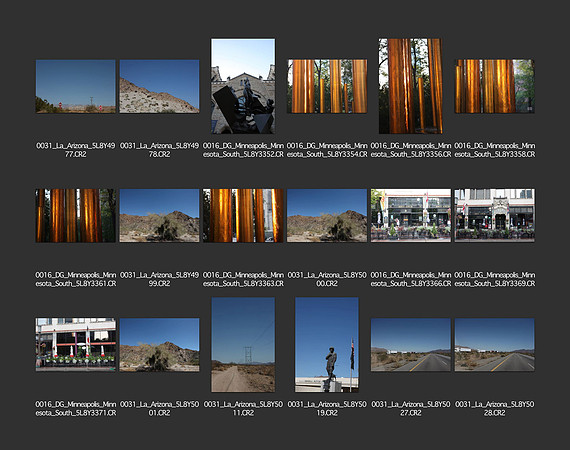The image size is (570, 450).
Task: Click filename label ending 5L8Y3371.CR
Action: [x=76, y=409]
